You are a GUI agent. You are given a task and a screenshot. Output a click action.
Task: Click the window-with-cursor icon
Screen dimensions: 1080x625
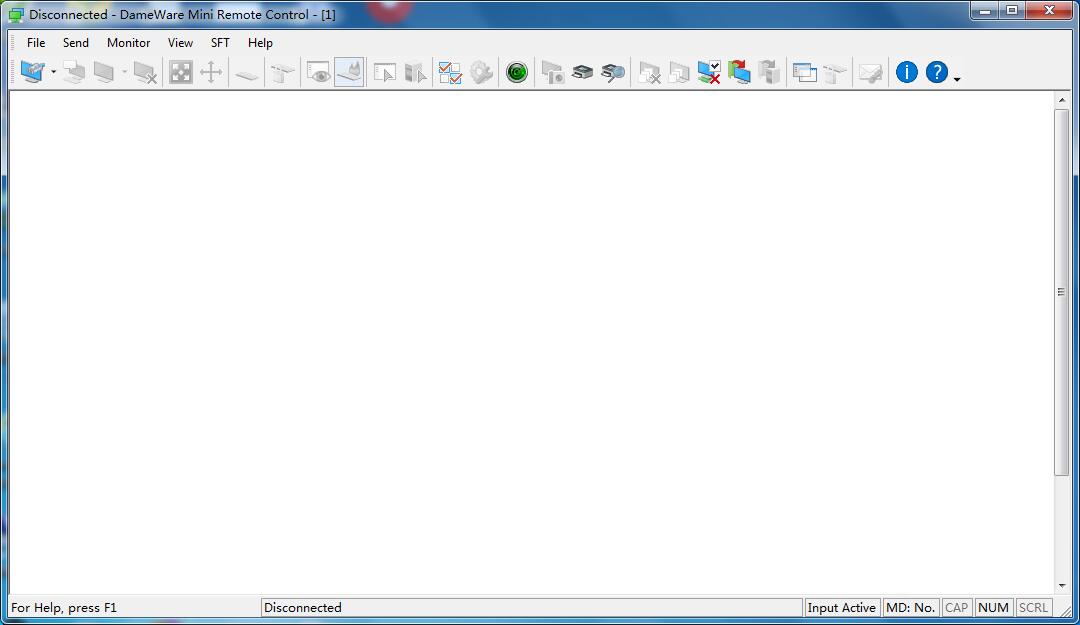click(x=384, y=72)
